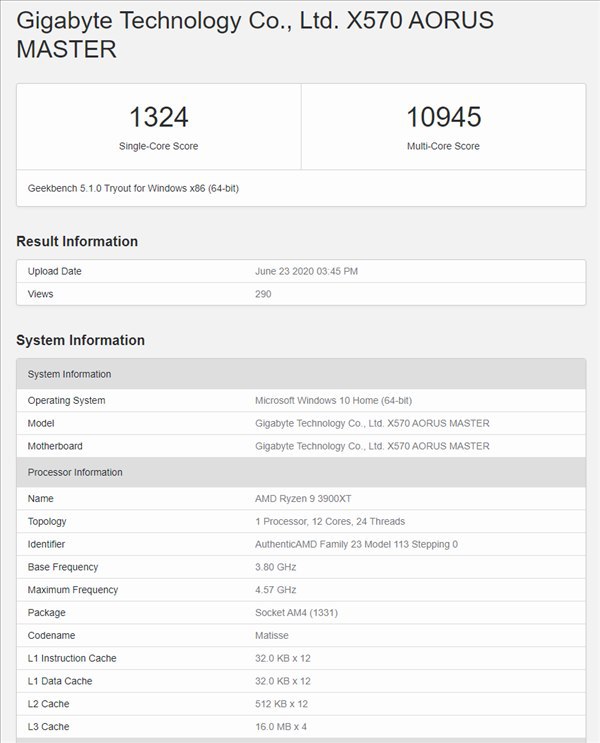
Task: Click the 'Topology' row label
Action: (x=47, y=521)
